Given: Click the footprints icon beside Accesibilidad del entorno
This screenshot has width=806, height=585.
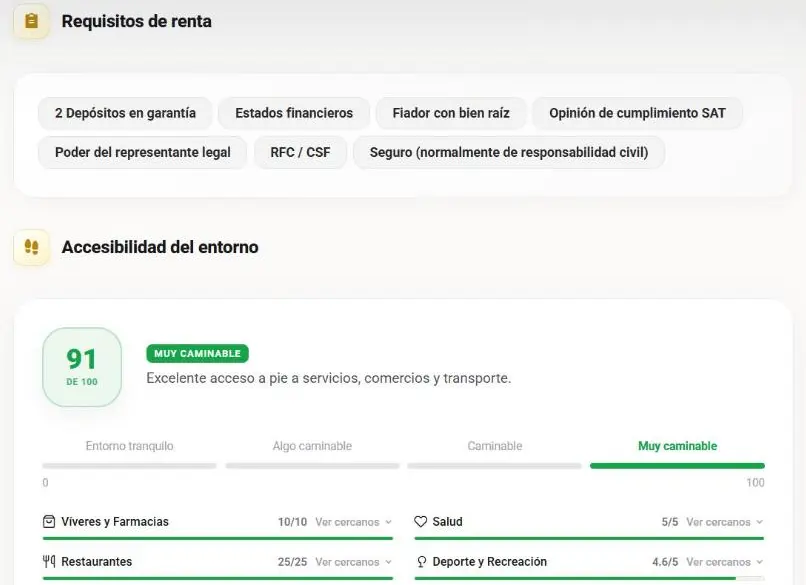Looking at the screenshot, I should click(x=31, y=247).
